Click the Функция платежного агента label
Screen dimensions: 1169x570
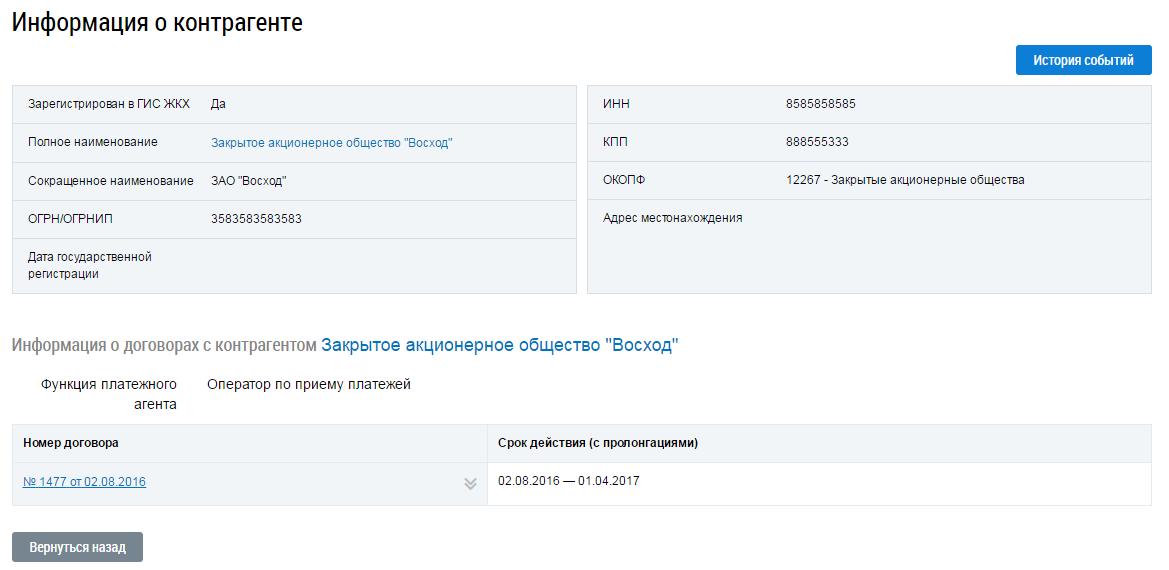109,394
